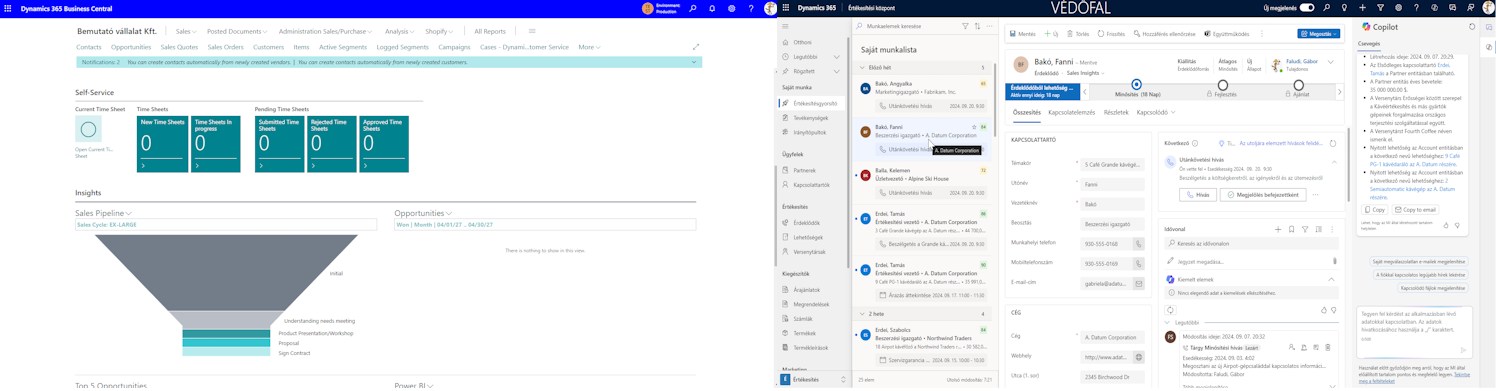Open the New Time Sheets tile
This screenshot has width=1496, height=391.
coord(162,144)
